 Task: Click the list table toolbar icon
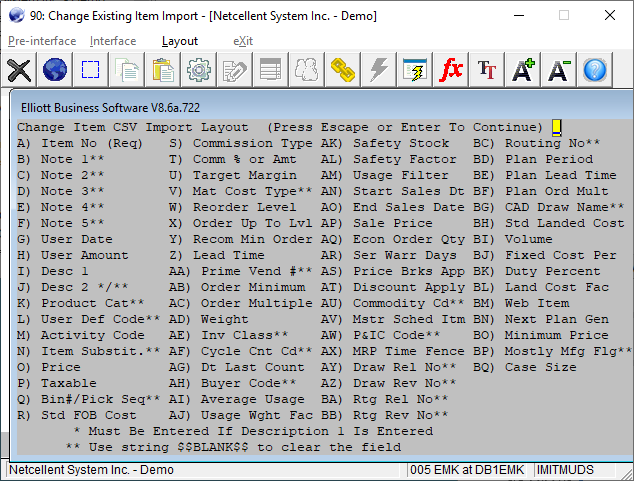pos(271,70)
